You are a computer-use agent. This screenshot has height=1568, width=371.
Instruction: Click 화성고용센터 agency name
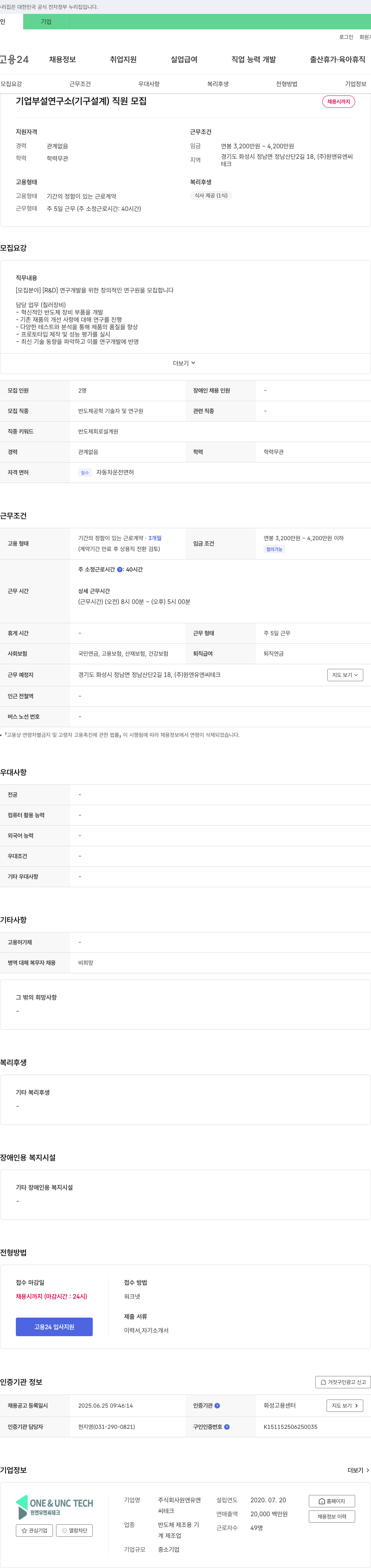pyautogui.click(x=280, y=1406)
